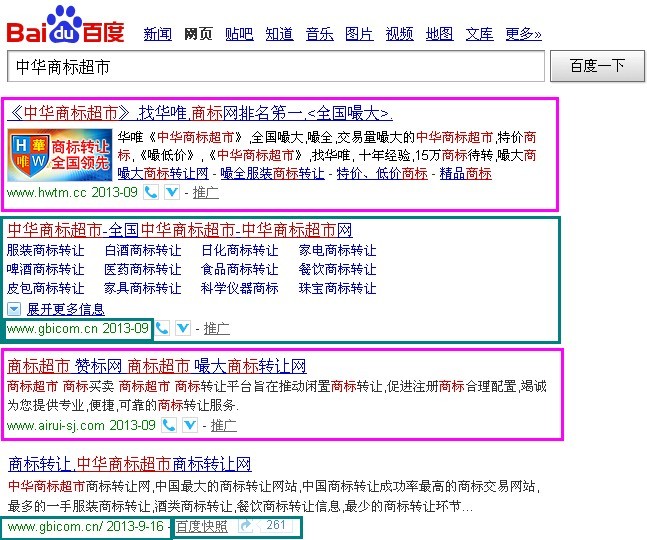Click the V verification icon beside www.gbicom.cn 2013-09

coord(183,328)
